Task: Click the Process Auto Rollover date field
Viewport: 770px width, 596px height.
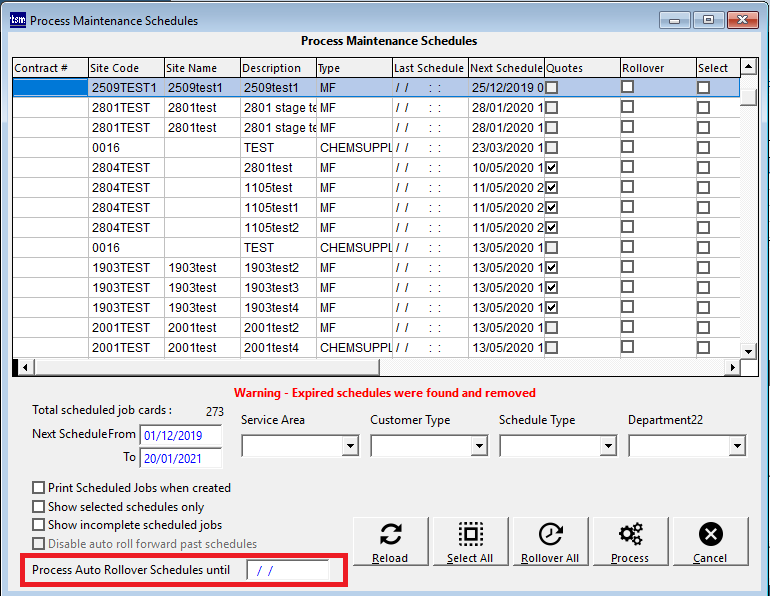Action: tap(287, 570)
